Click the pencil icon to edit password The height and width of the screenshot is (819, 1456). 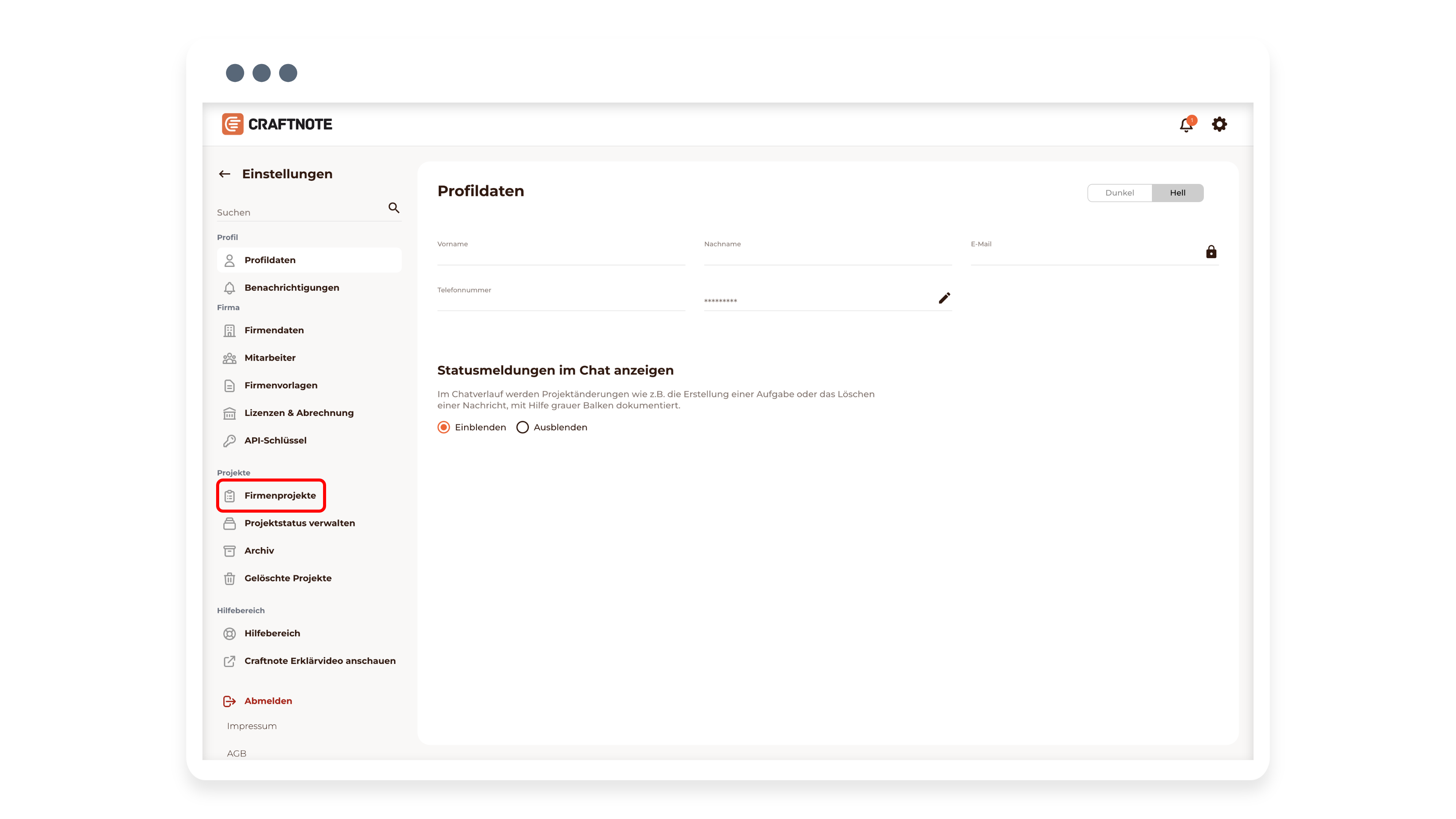point(944,298)
